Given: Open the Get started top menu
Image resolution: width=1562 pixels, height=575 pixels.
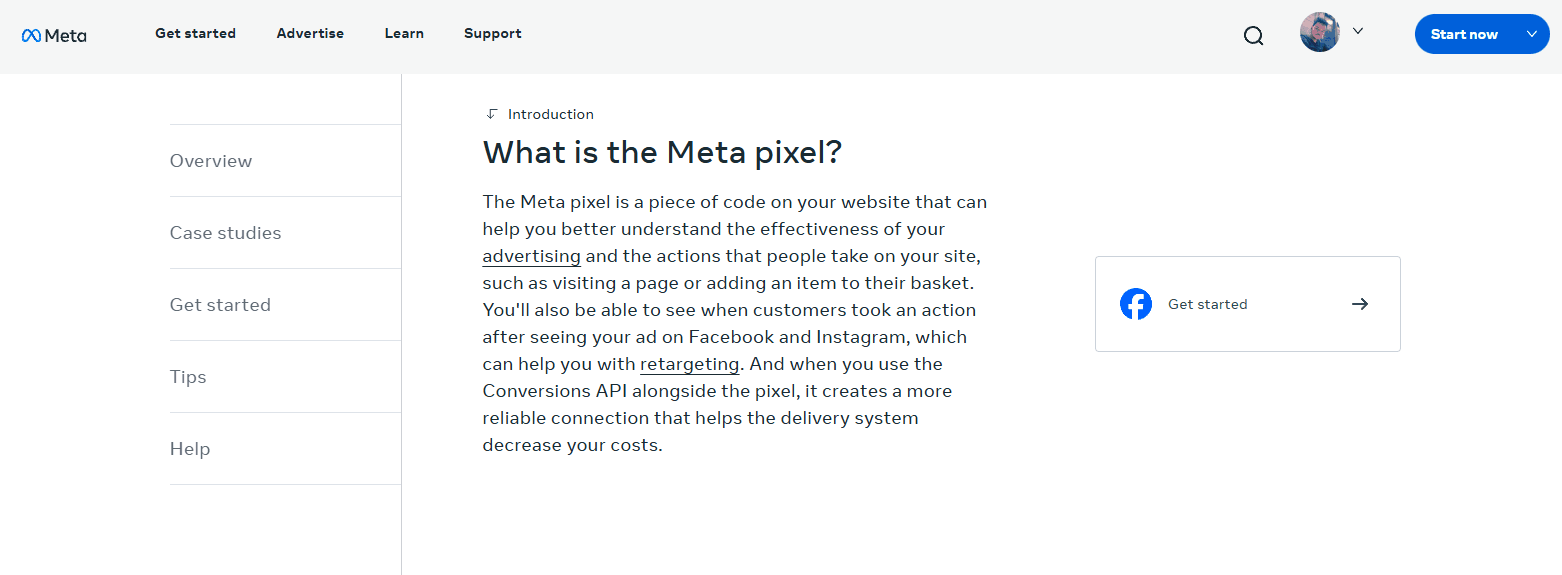Looking at the screenshot, I should [x=195, y=34].
